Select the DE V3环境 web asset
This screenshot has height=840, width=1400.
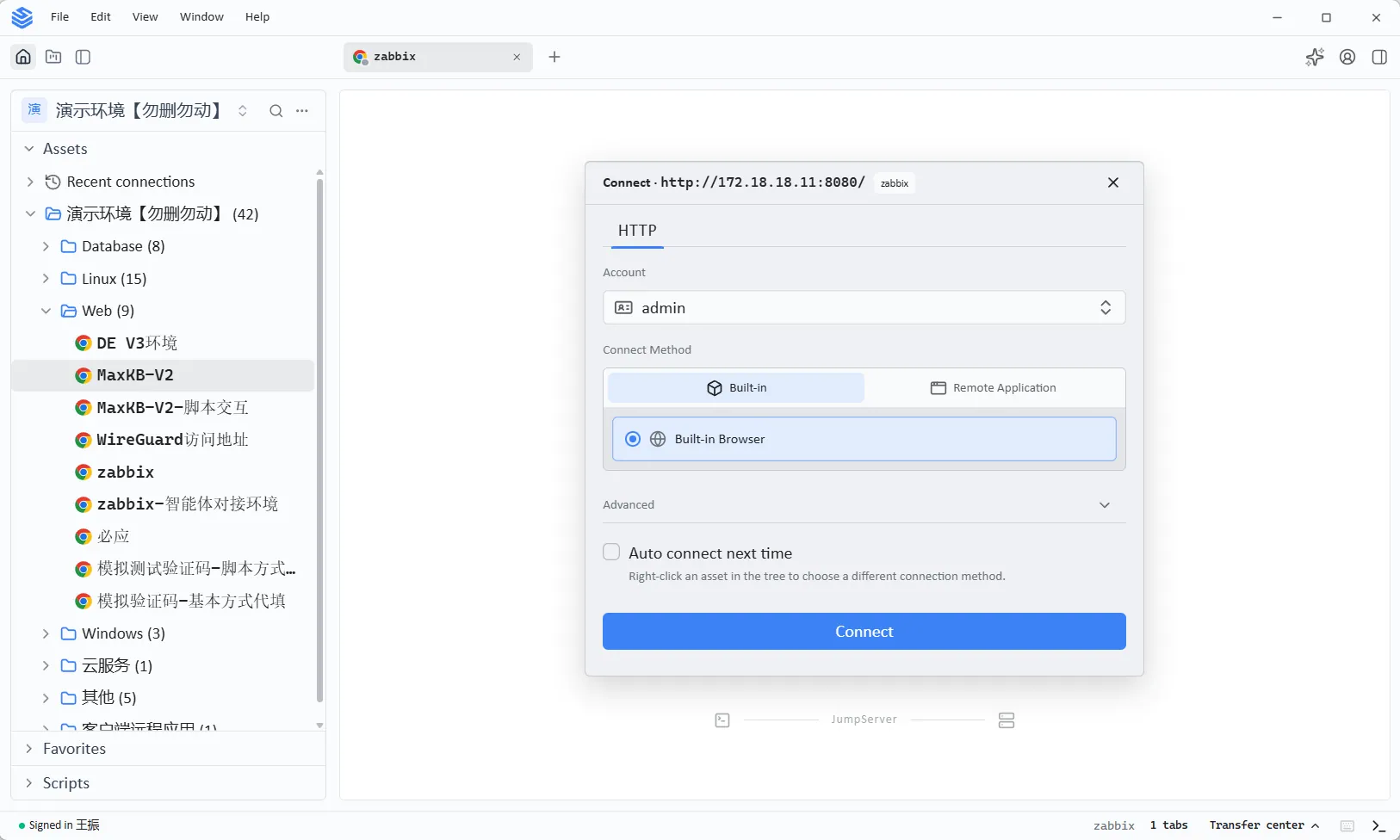[x=163, y=343]
